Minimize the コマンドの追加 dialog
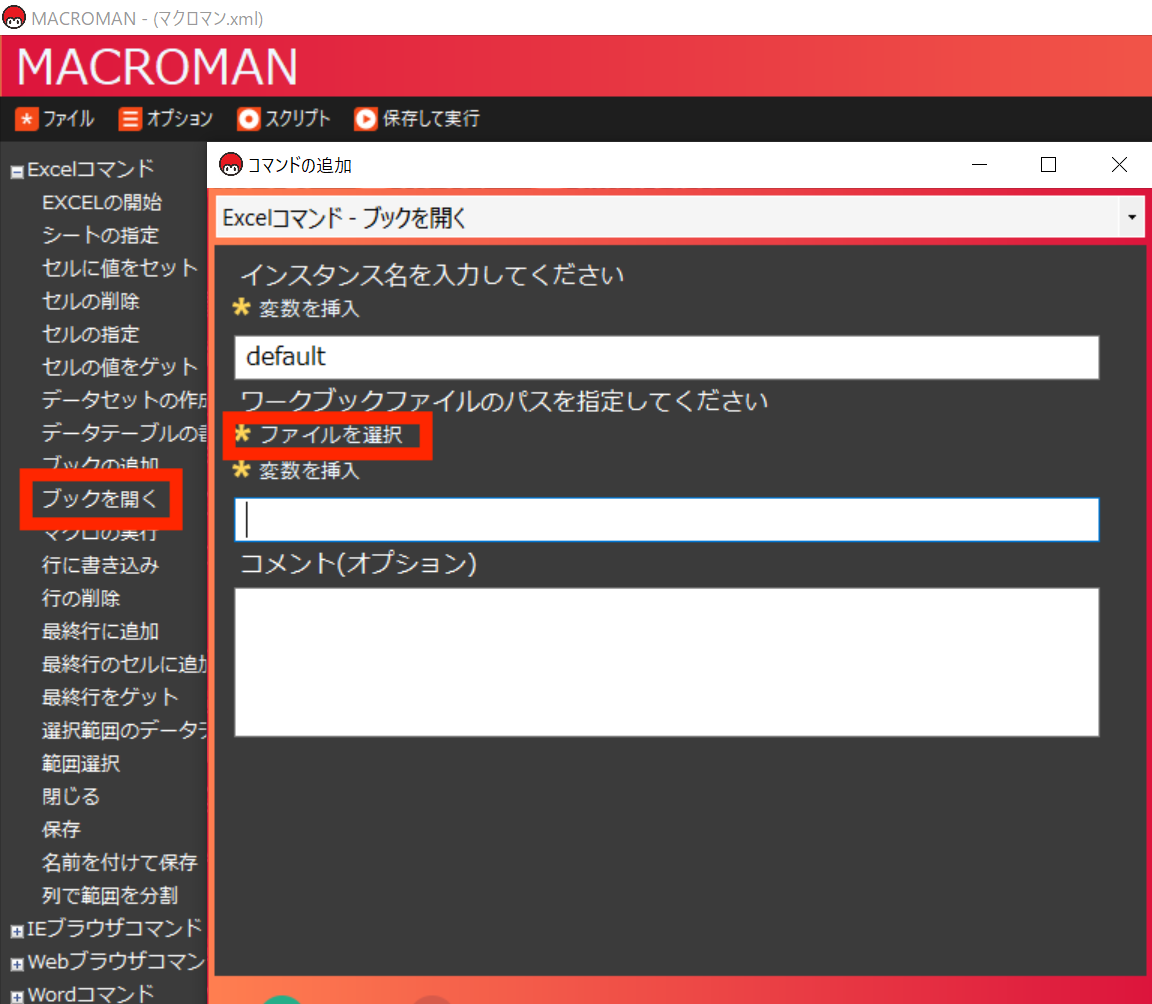 tap(979, 165)
